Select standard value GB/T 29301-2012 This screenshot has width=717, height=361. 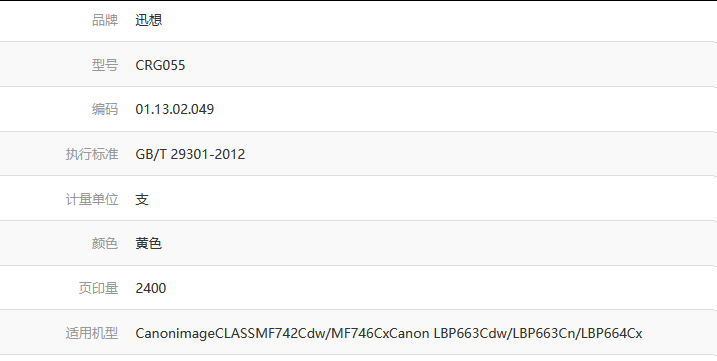pyautogui.click(x=190, y=154)
